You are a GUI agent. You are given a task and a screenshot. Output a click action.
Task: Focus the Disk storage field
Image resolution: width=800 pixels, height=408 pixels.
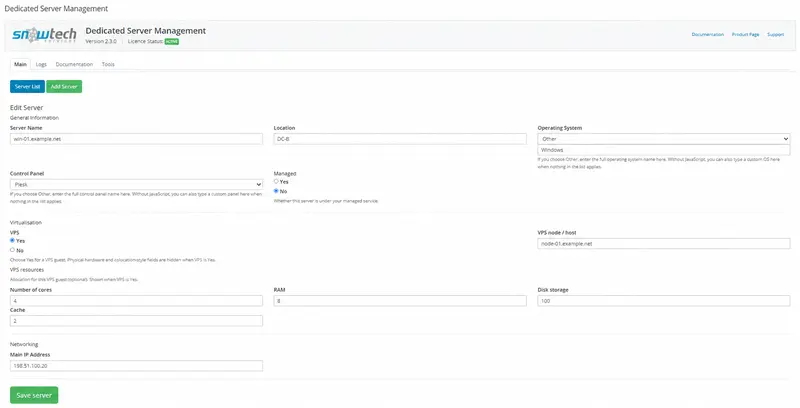point(664,301)
